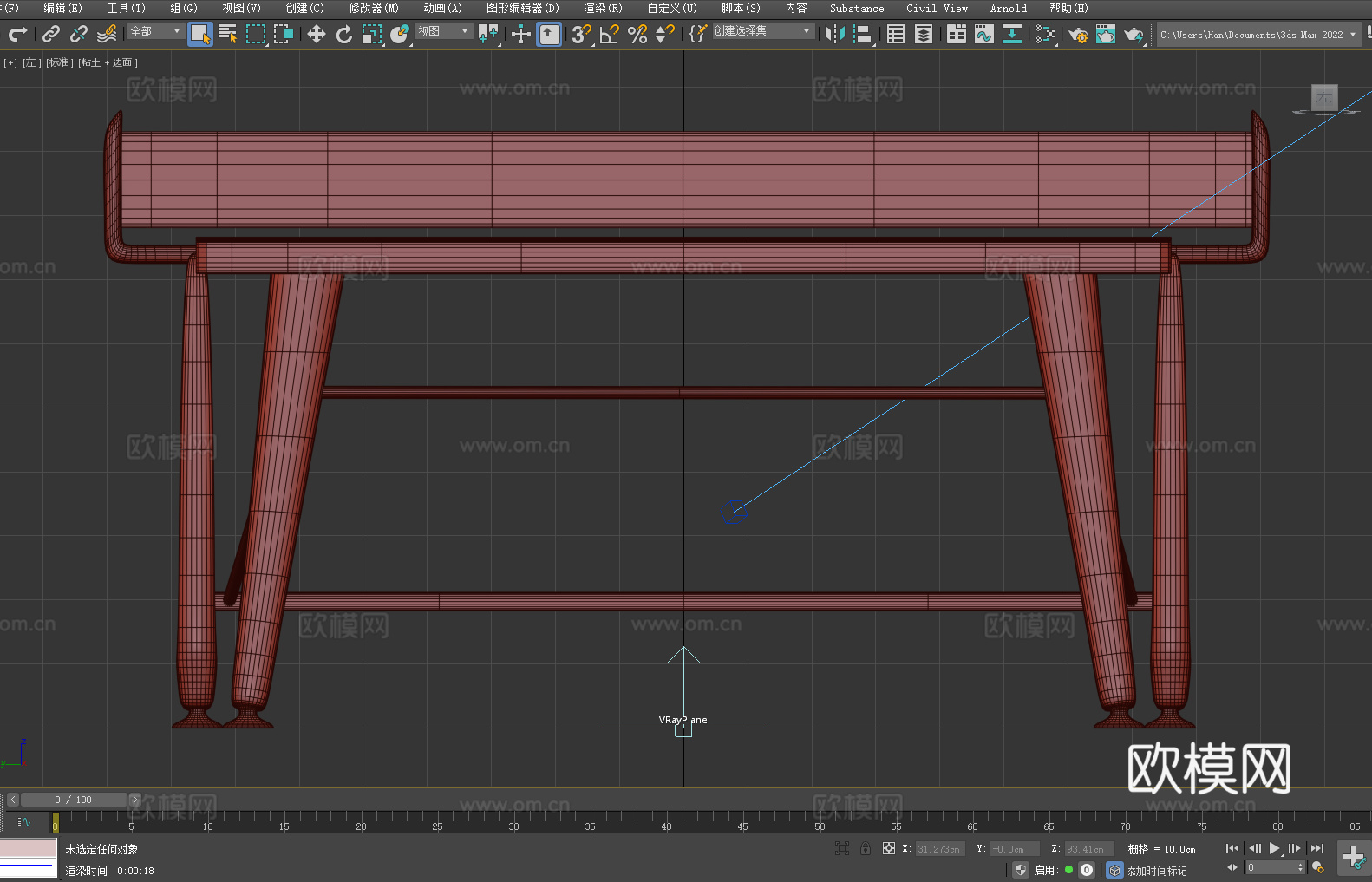Open the 渲染(R) menu
The width and height of the screenshot is (1372, 882).
point(603,8)
